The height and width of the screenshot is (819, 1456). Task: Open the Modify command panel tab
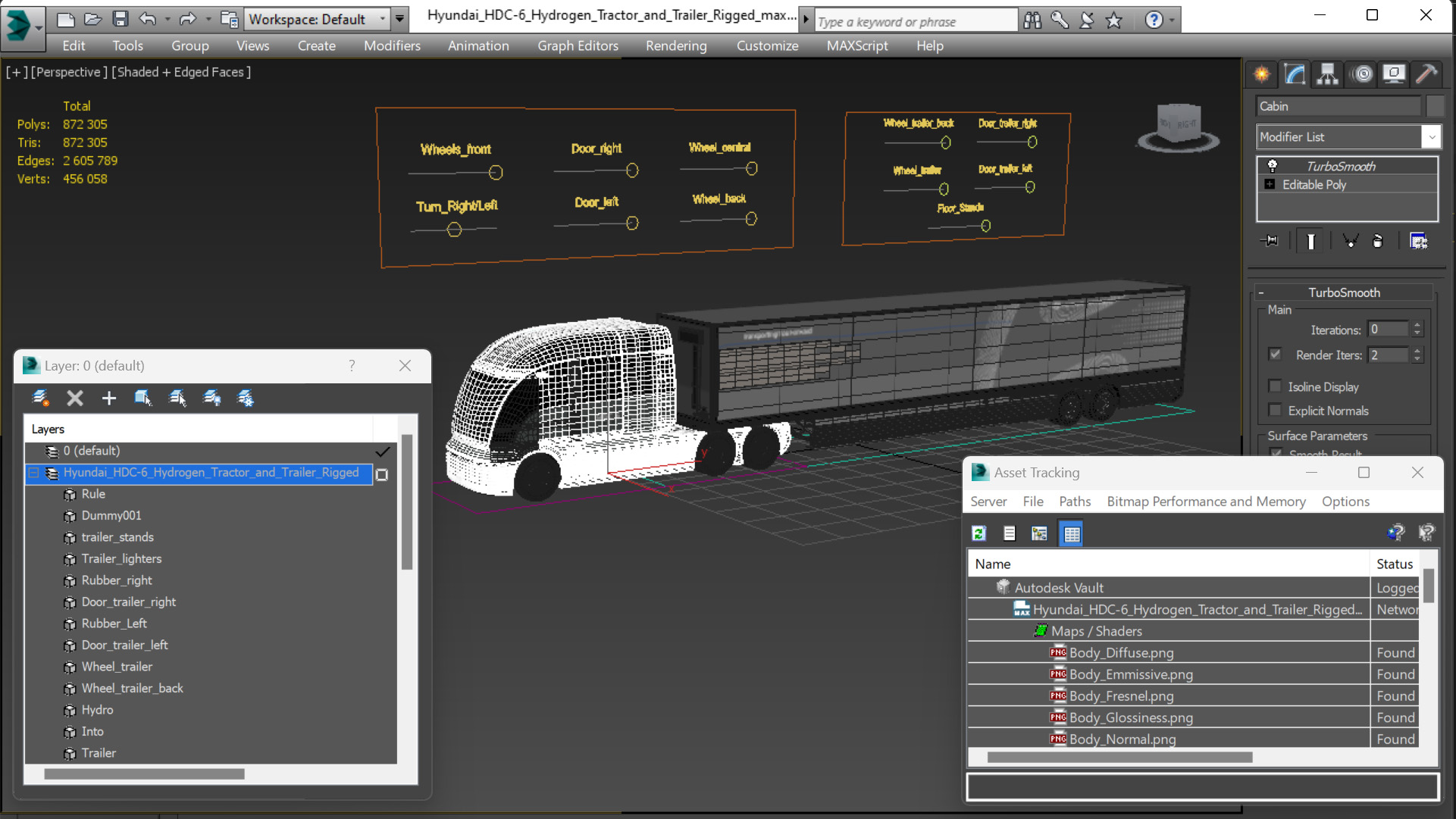(1295, 74)
